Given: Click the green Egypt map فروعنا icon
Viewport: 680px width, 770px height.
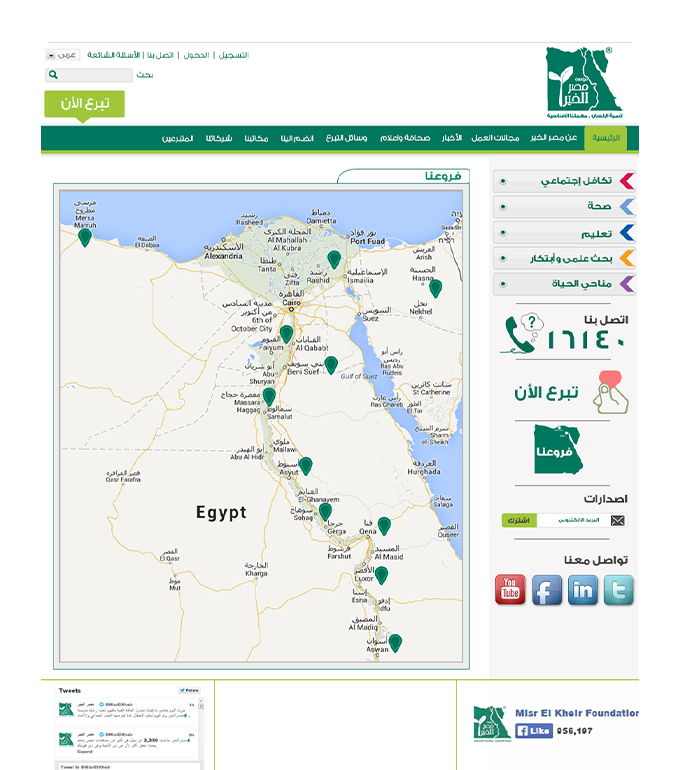Looking at the screenshot, I should click(558, 450).
